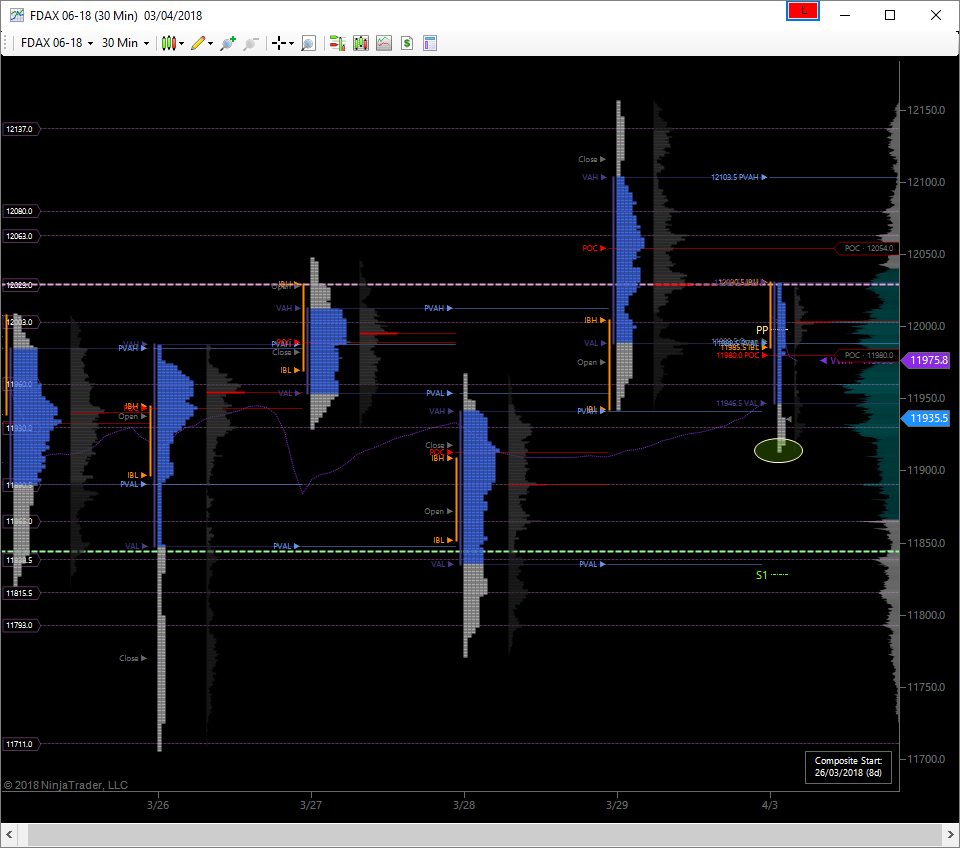Click the 11700.0 value on price axis
The height and width of the screenshot is (848, 960).
coord(926,759)
